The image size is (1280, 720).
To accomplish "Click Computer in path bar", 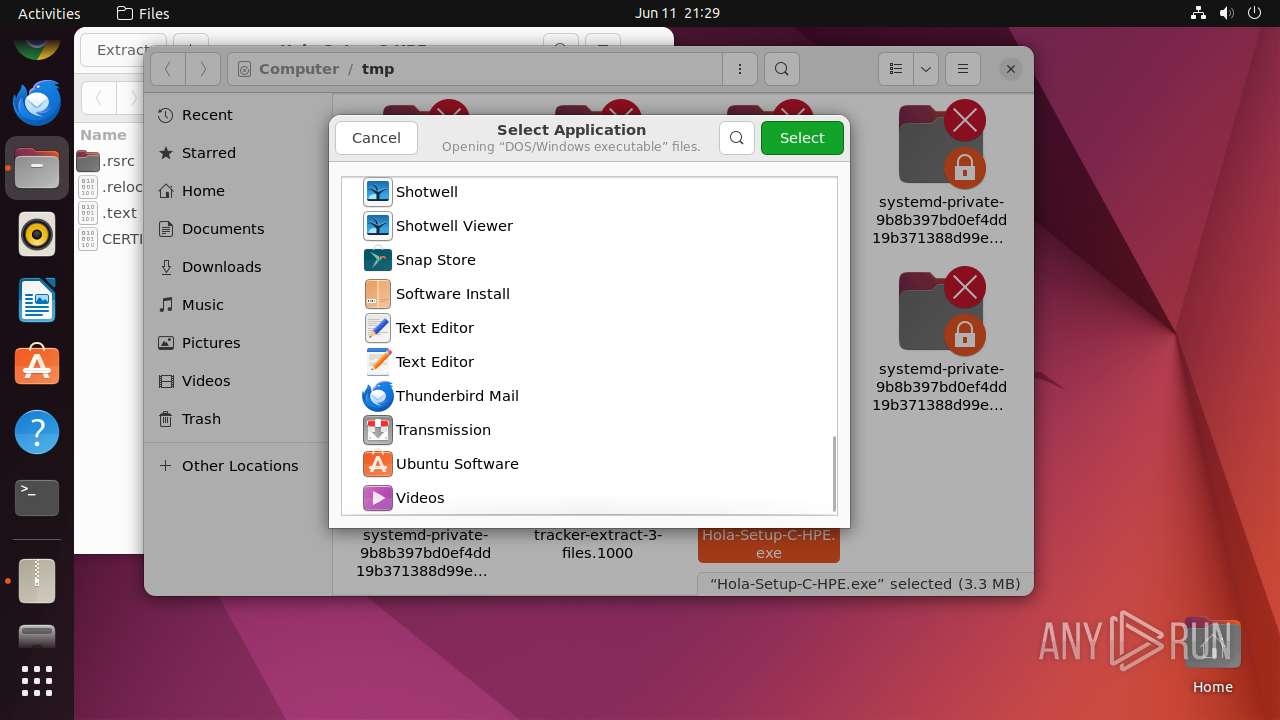I will (299, 69).
